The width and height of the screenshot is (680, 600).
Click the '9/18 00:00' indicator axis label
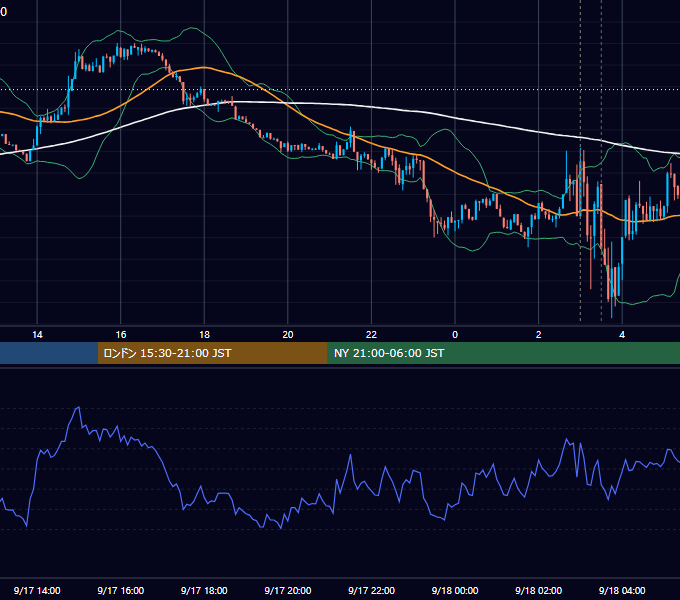(x=455, y=590)
